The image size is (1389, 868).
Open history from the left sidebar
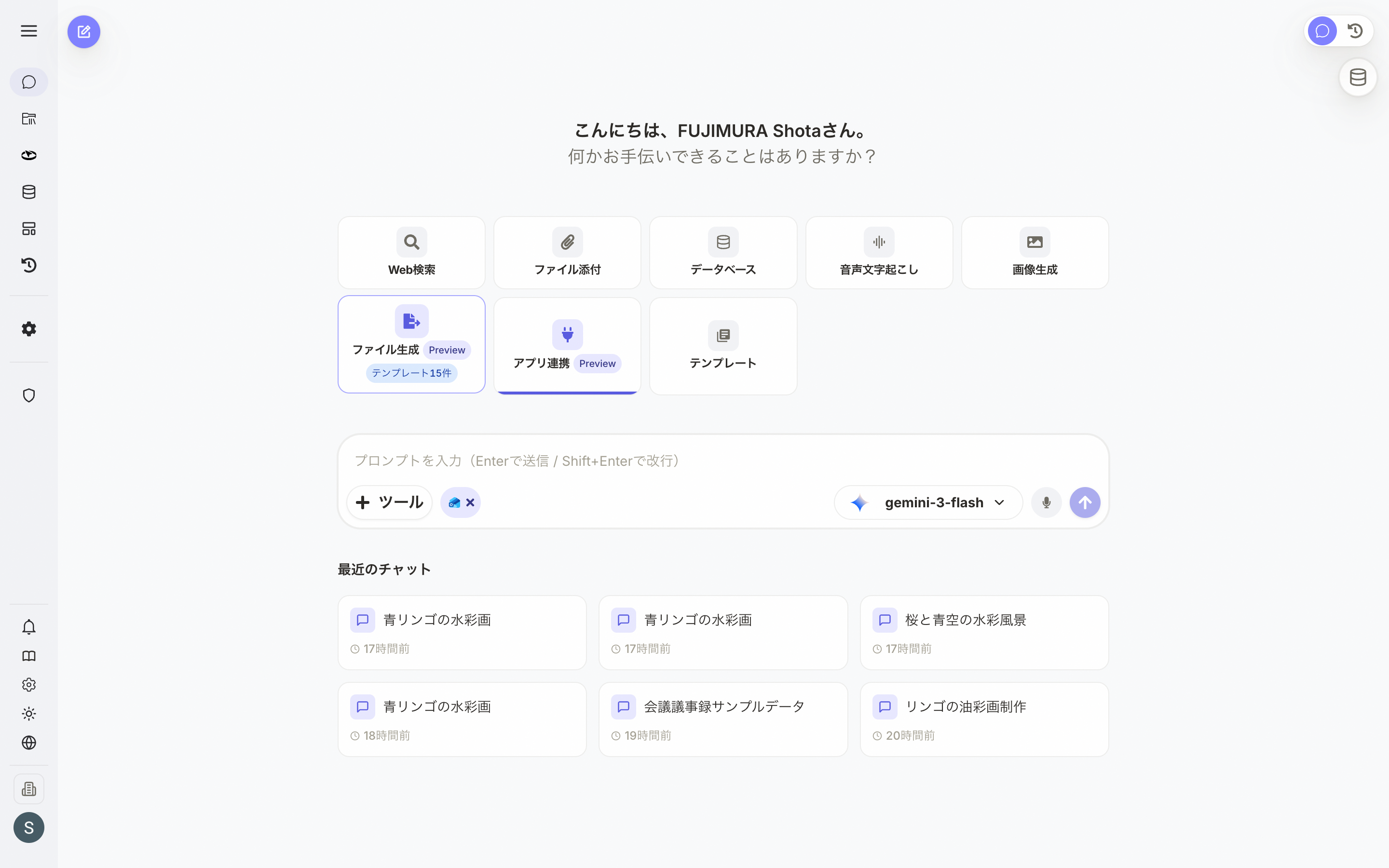pos(29,265)
